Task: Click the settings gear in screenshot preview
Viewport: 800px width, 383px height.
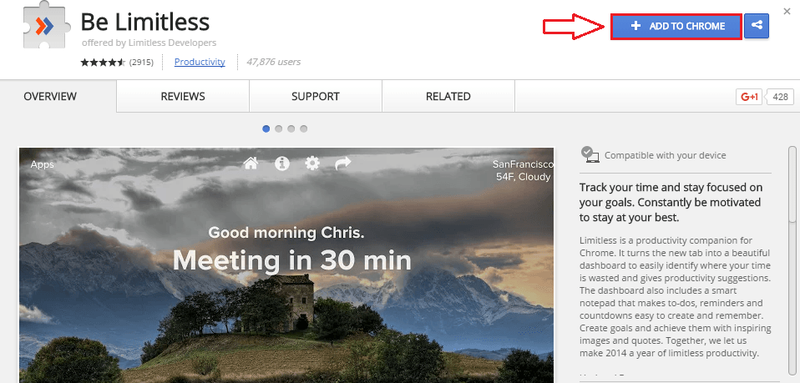Action: click(312, 163)
